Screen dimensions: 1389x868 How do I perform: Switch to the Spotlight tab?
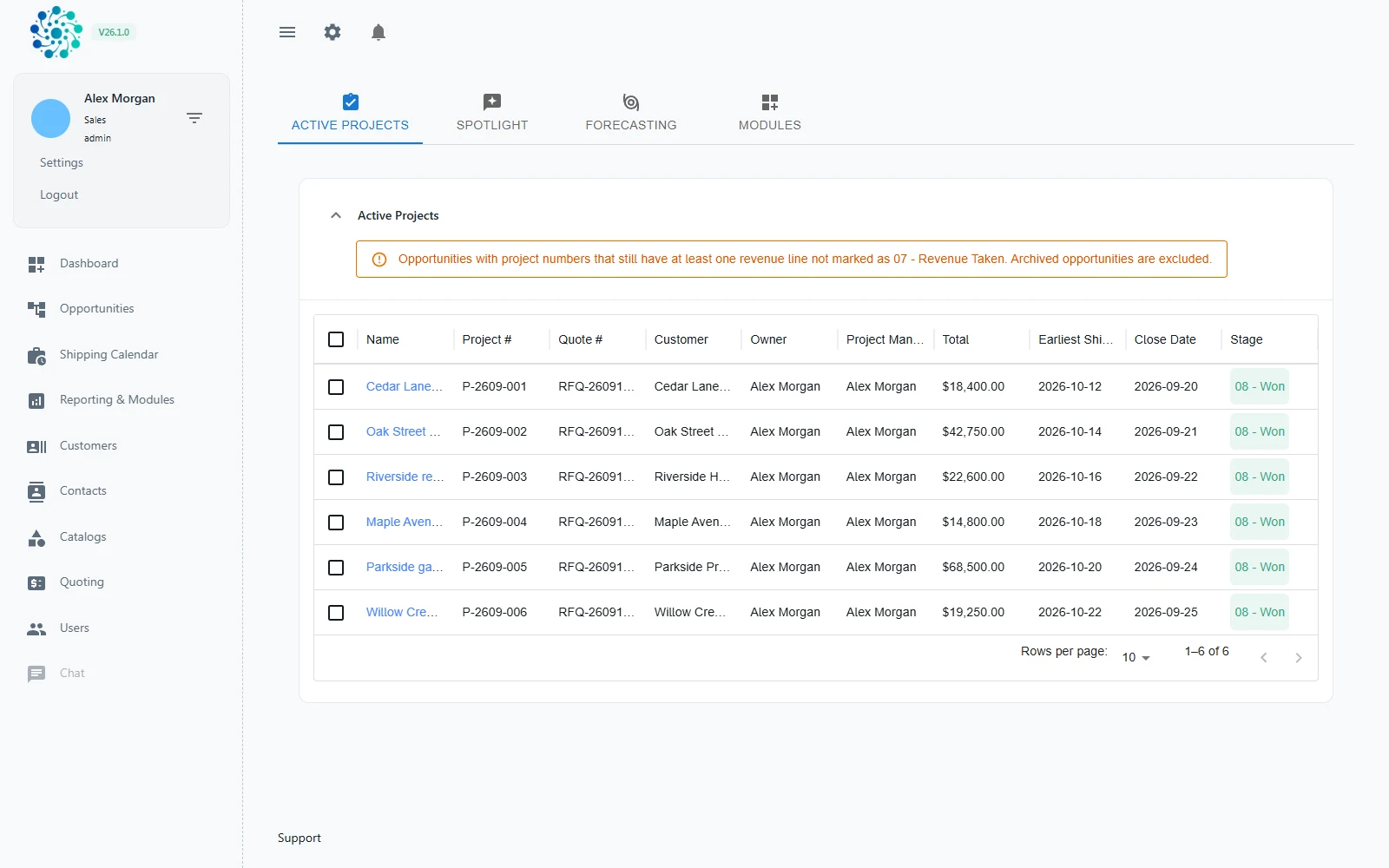tap(492, 114)
